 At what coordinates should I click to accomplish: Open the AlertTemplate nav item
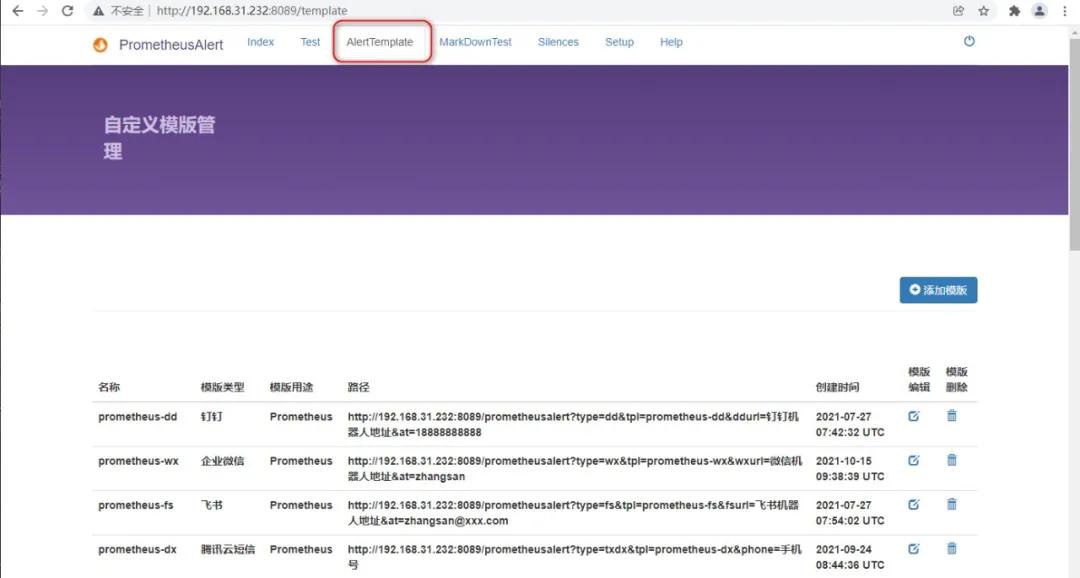(380, 42)
